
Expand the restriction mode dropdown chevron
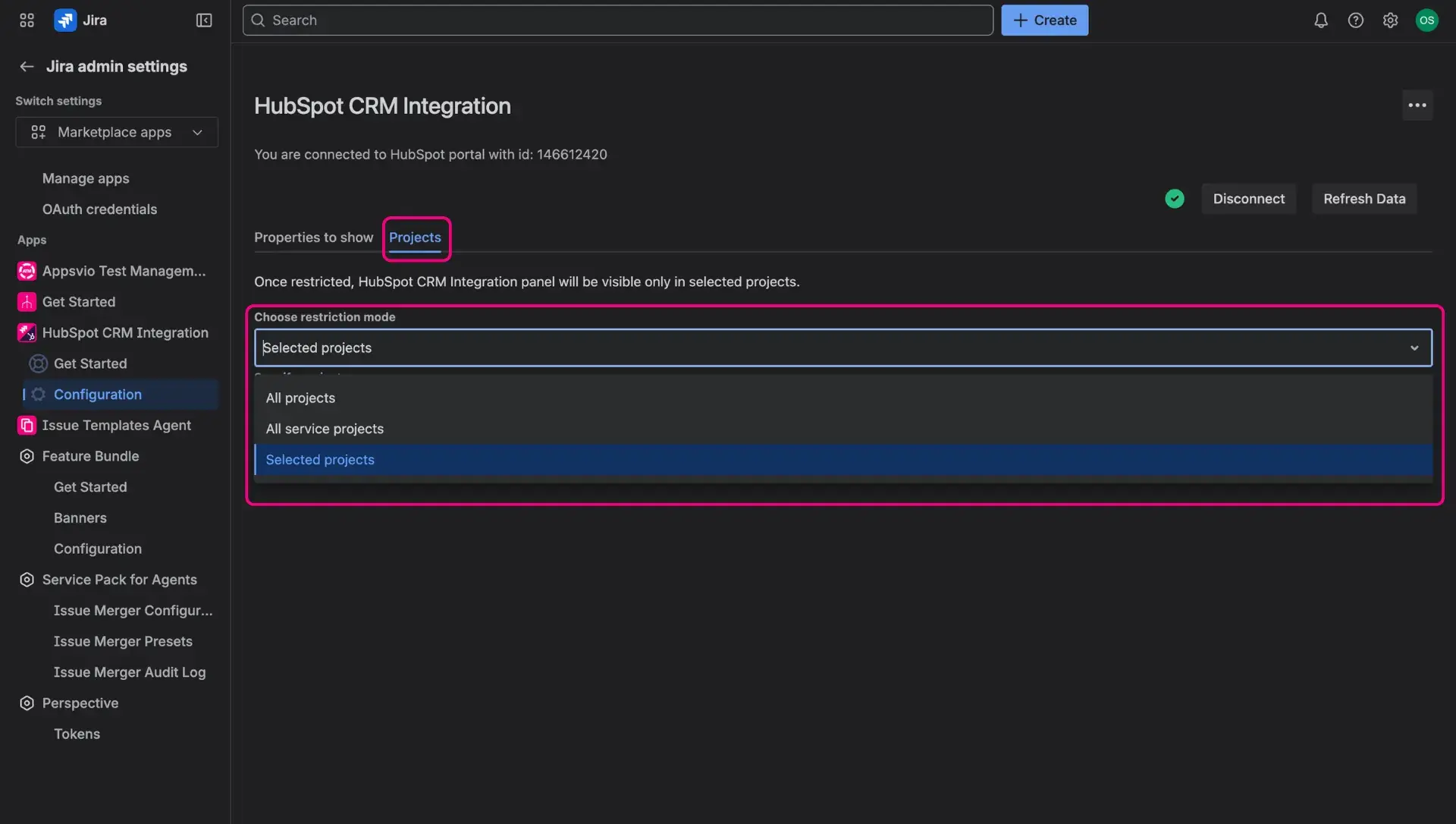click(x=1414, y=348)
